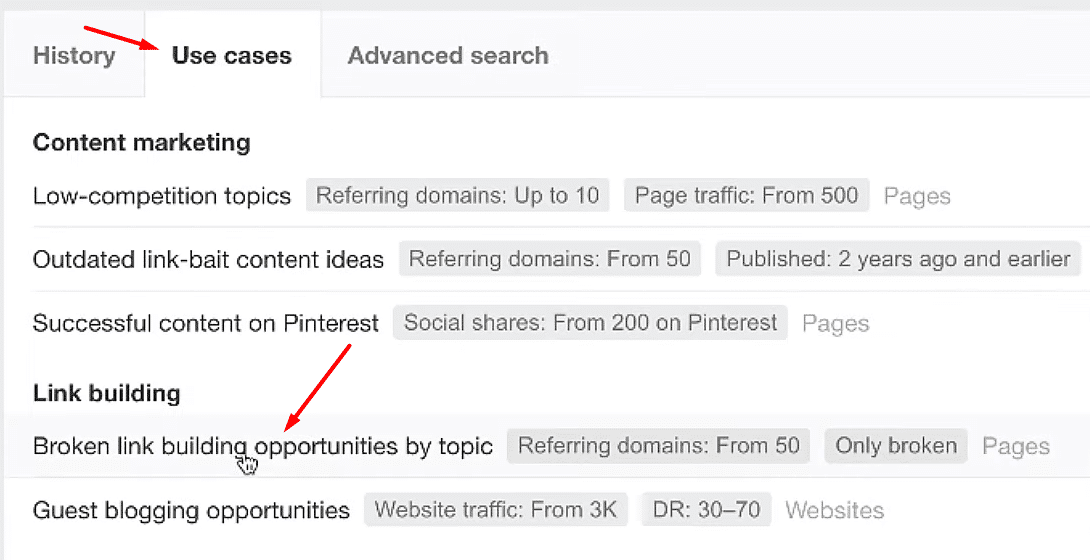The width and height of the screenshot is (1090, 560).
Task: Click Page traffic: From 500 tag
Action: pos(746,196)
